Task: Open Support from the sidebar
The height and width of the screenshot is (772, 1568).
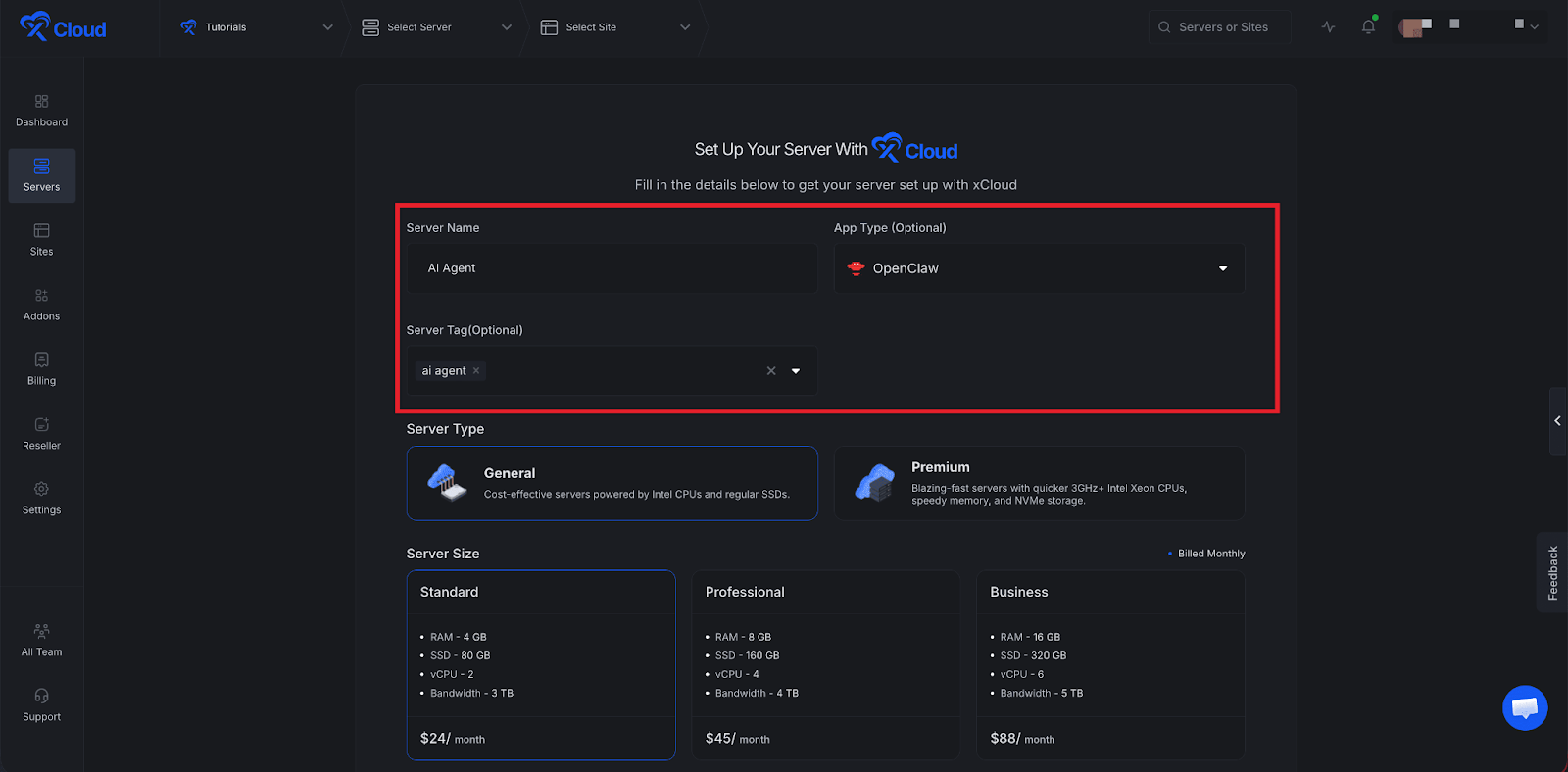Action: tap(41, 704)
